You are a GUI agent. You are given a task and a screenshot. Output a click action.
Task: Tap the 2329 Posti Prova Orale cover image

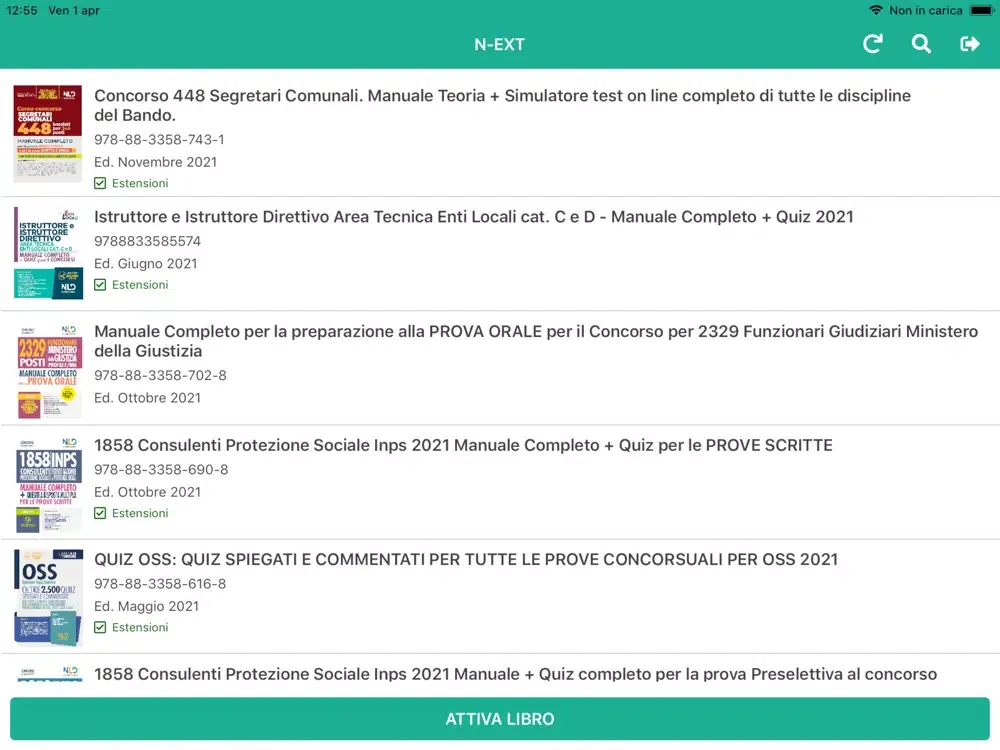tap(47, 369)
